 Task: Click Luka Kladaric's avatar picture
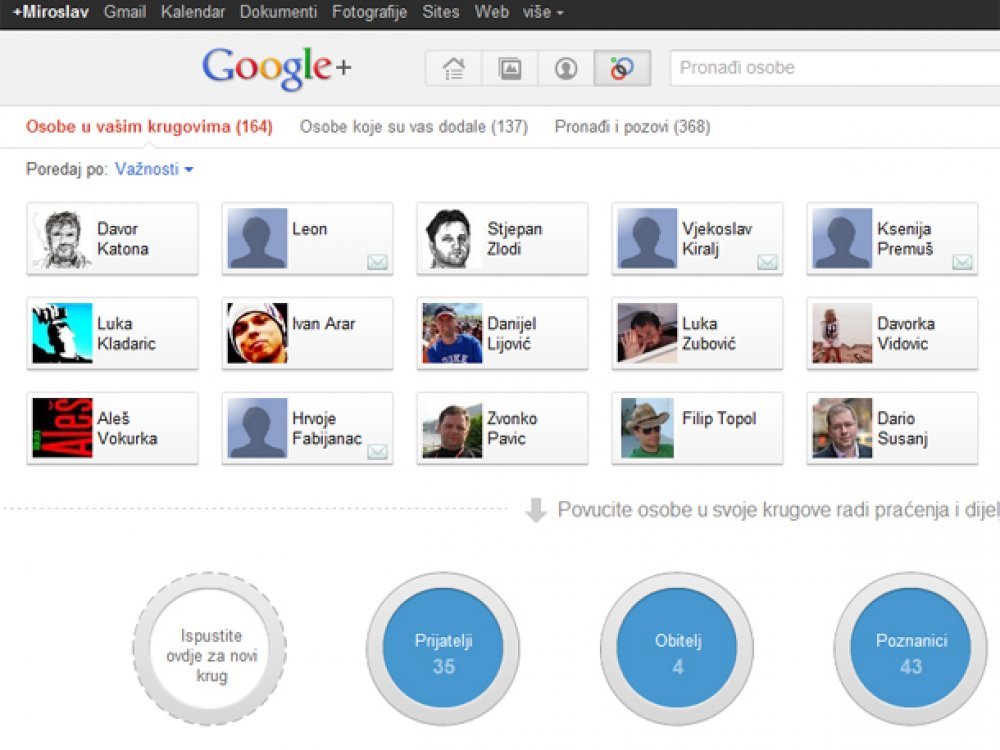tap(62, 334)
